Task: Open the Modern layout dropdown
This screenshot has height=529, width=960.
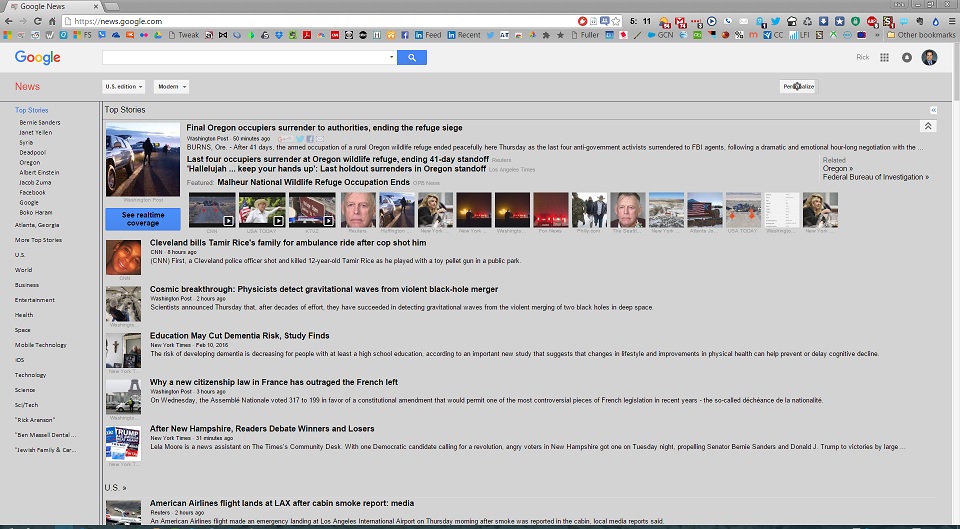Action: click(x=171, y=86)
